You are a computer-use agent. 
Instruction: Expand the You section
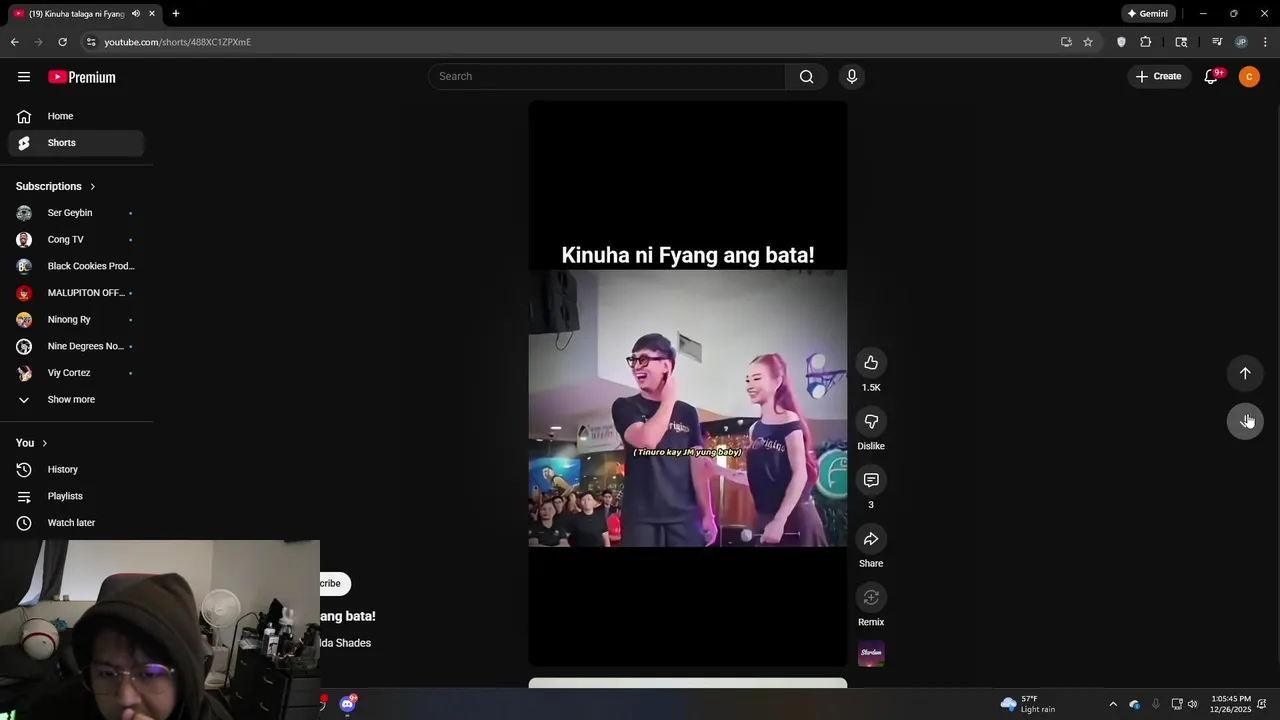coord(32,443)
